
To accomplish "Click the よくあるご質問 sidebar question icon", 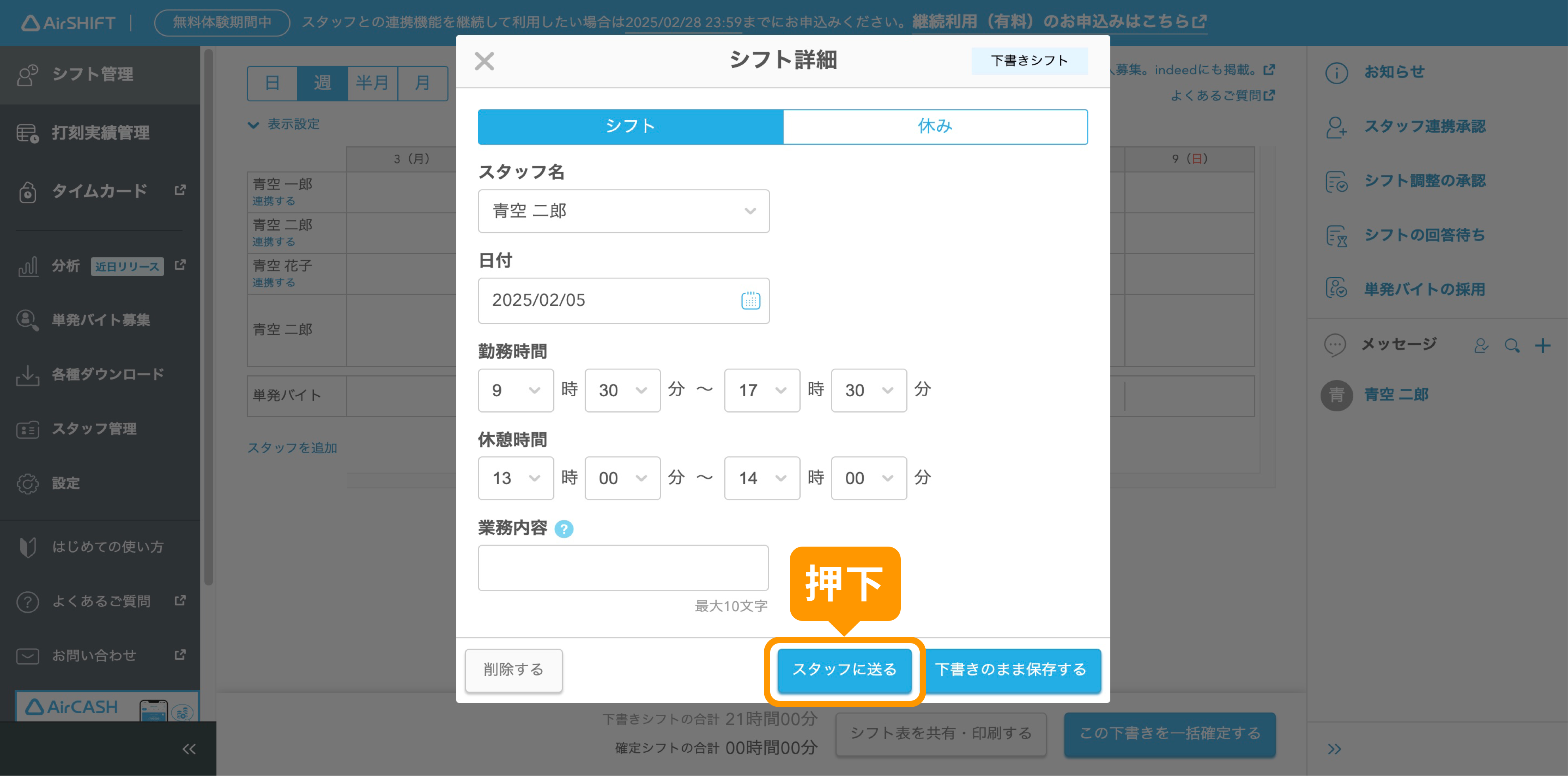I will [x=27, y=602].
